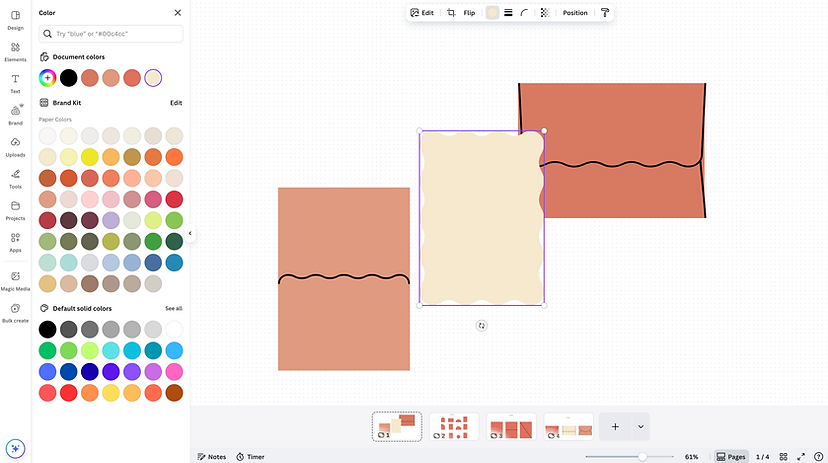Click the 1 / 4 page counter

(763, 457)
